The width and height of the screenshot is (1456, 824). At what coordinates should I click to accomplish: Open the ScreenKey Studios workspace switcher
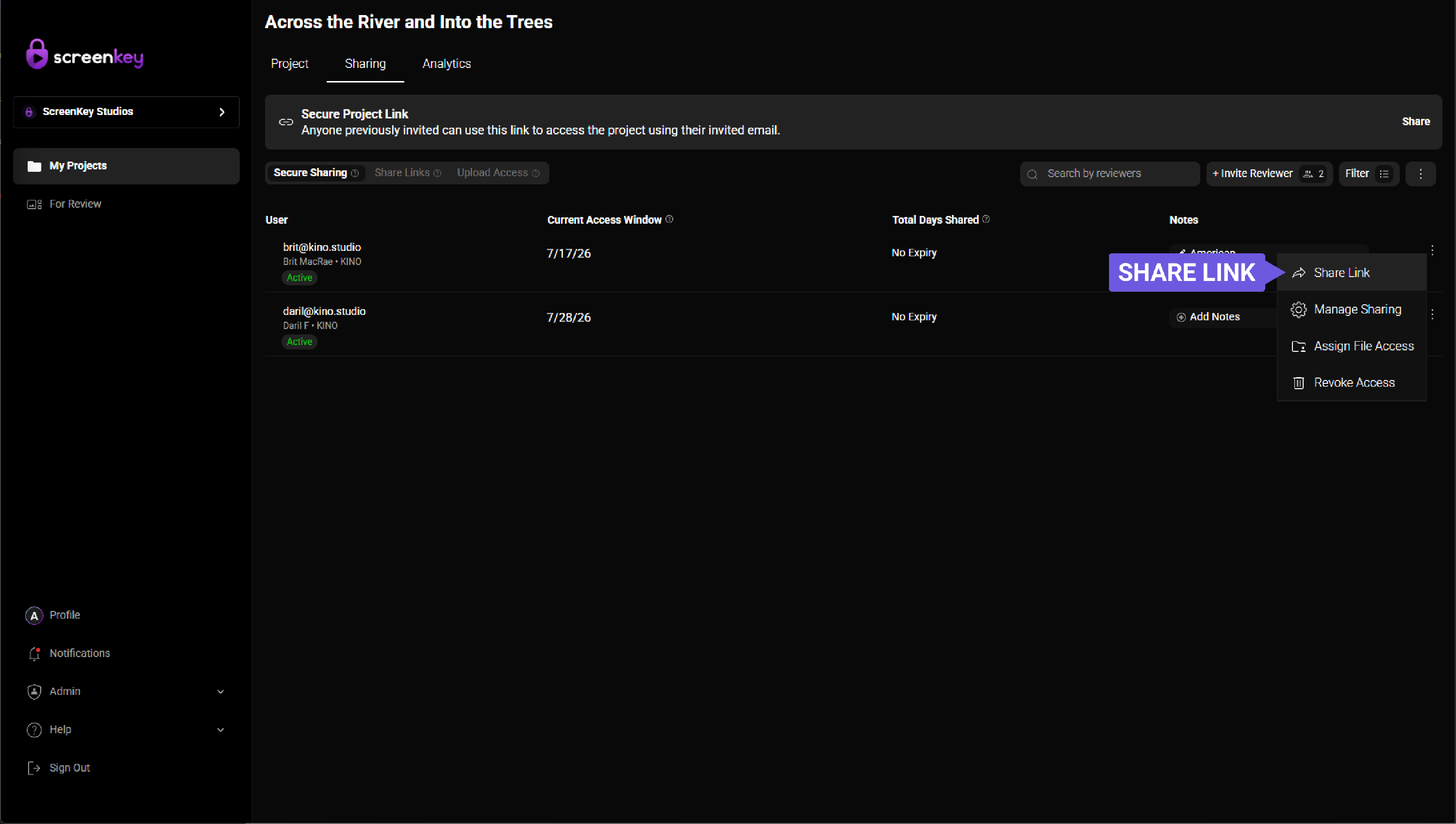pos(126,112)
